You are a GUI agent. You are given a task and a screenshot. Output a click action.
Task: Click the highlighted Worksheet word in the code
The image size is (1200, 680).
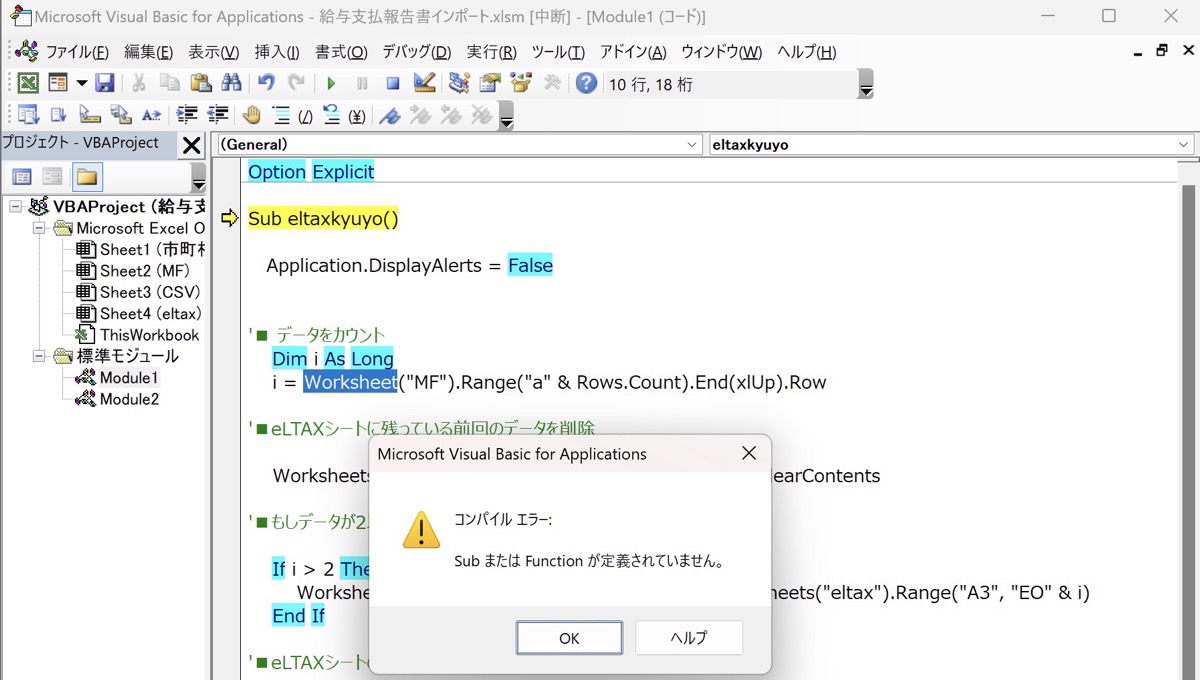point(350,382)
